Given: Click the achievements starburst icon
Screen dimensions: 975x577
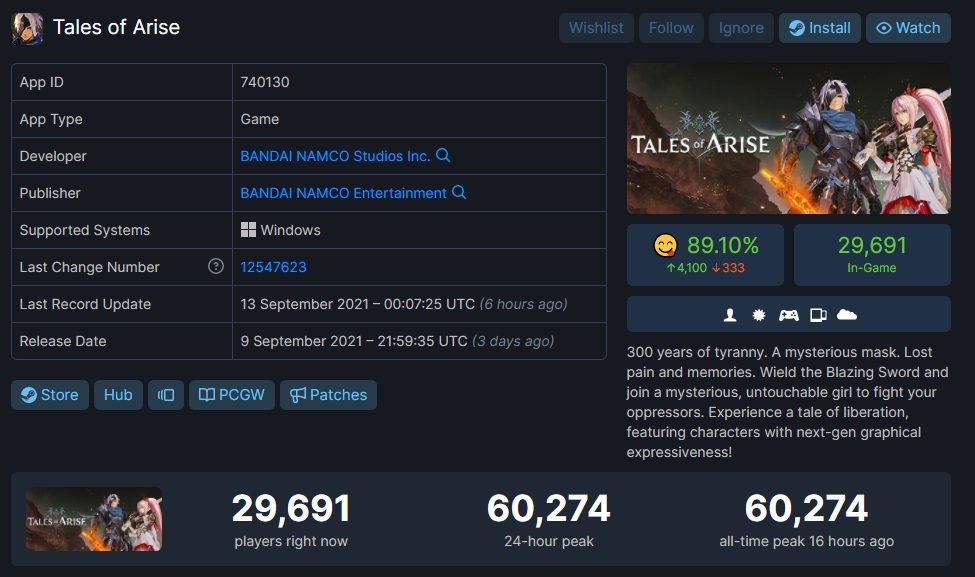Looking at the screenshot, I should click(x=759, y=315).
